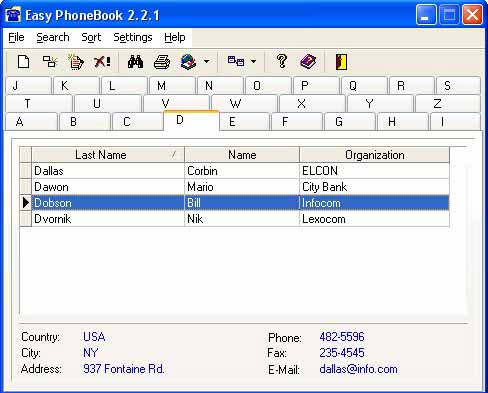Screen dimensions: 488x393
Task: Click the printer icon
Action: pyautogui.click(x=162, y=62)
